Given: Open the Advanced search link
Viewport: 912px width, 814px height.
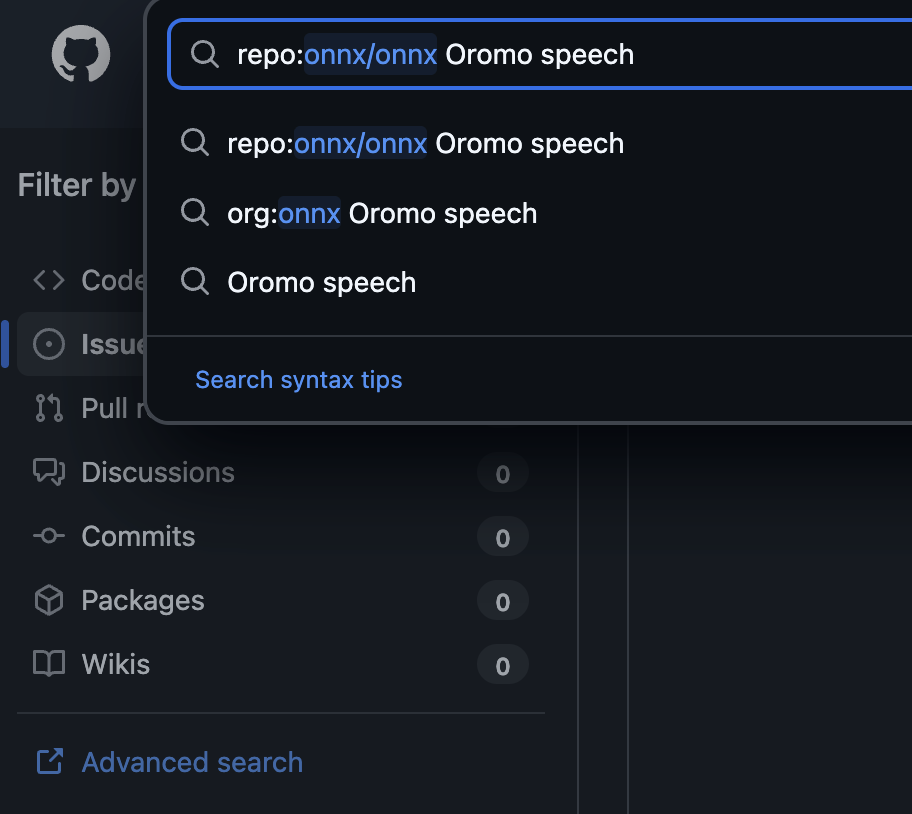Looking at the screenshot, I should [x=192, y=762].
